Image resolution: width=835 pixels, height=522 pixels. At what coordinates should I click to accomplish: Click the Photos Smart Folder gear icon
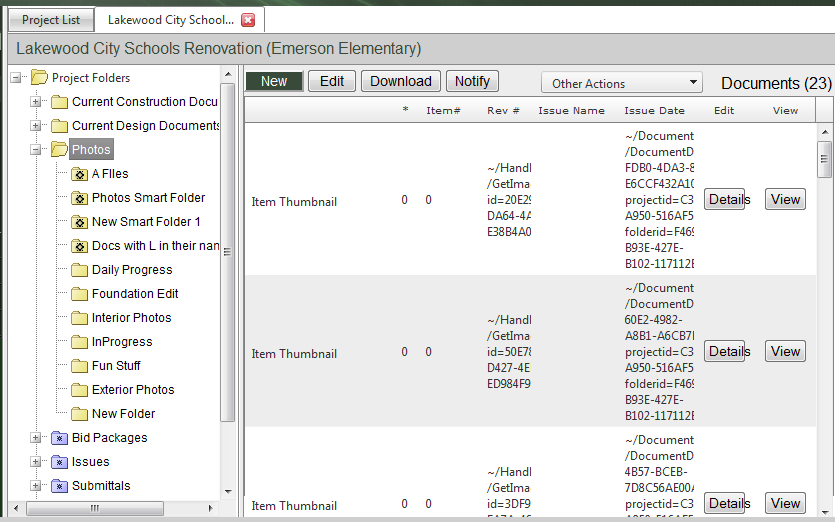pos(79,198)
